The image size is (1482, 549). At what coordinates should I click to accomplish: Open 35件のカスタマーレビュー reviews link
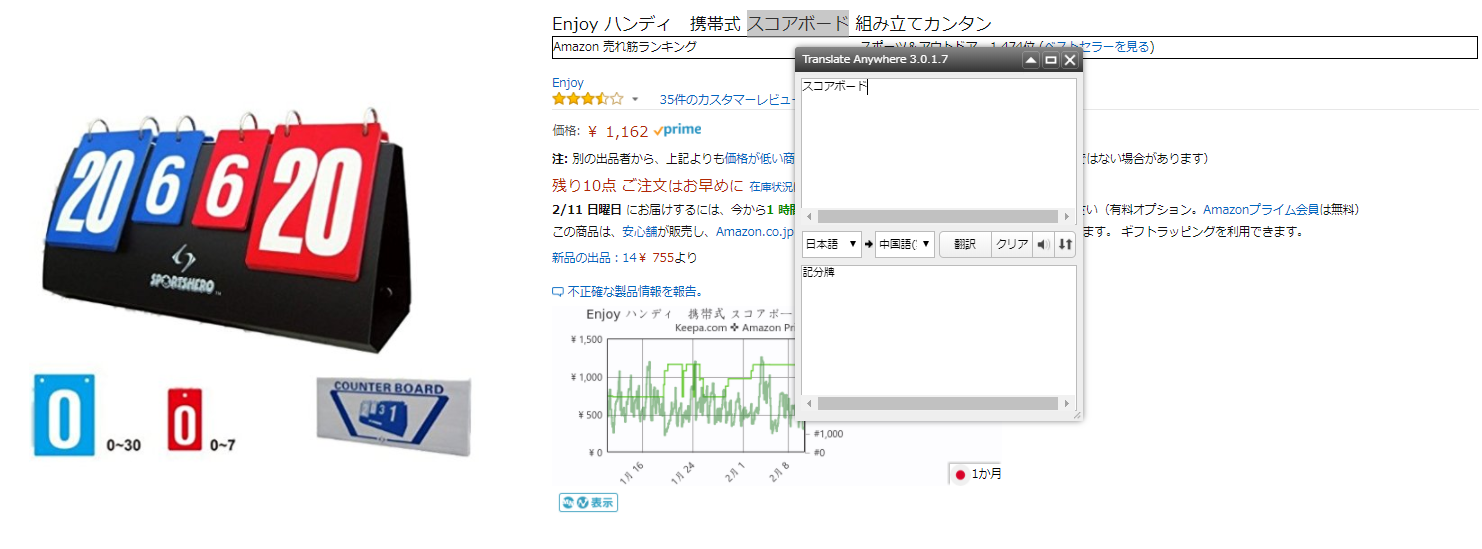[727, 100]
